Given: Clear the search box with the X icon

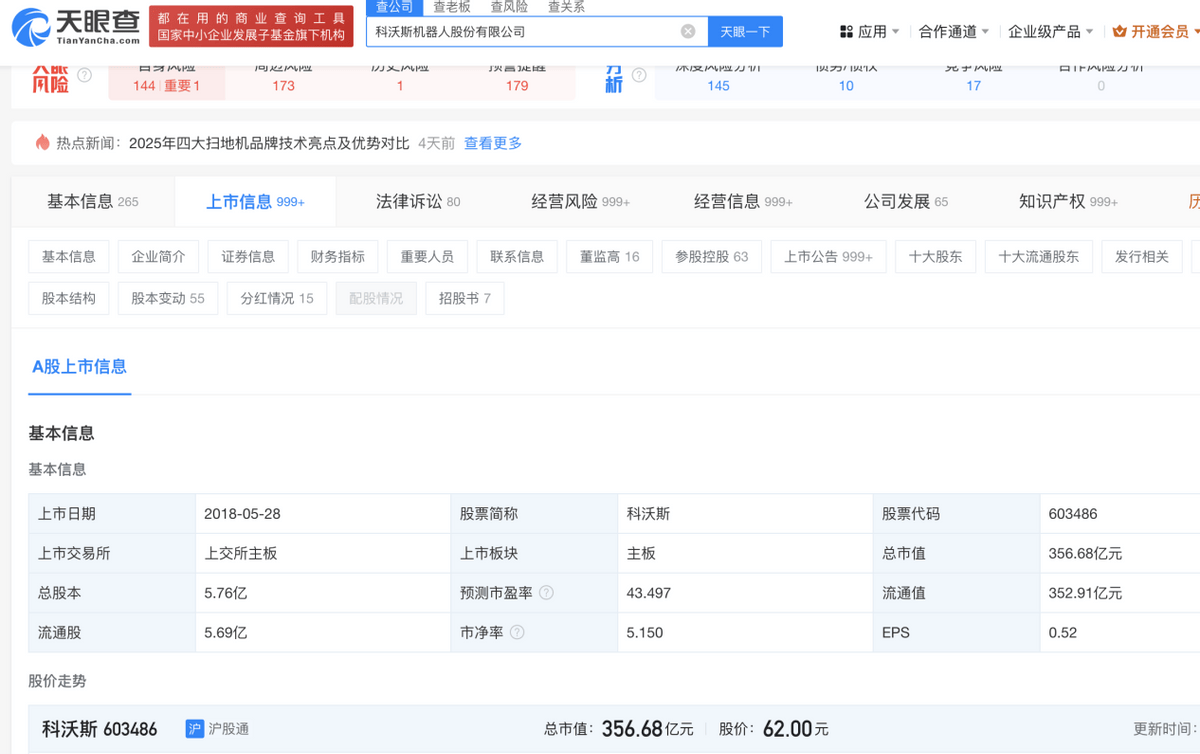Looking at the screenshot, I should pyautogui.click(x=688, y=31).
